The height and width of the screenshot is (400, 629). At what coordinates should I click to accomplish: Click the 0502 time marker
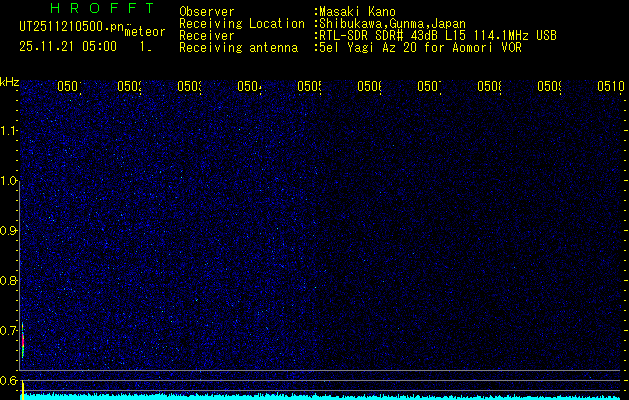130,86
